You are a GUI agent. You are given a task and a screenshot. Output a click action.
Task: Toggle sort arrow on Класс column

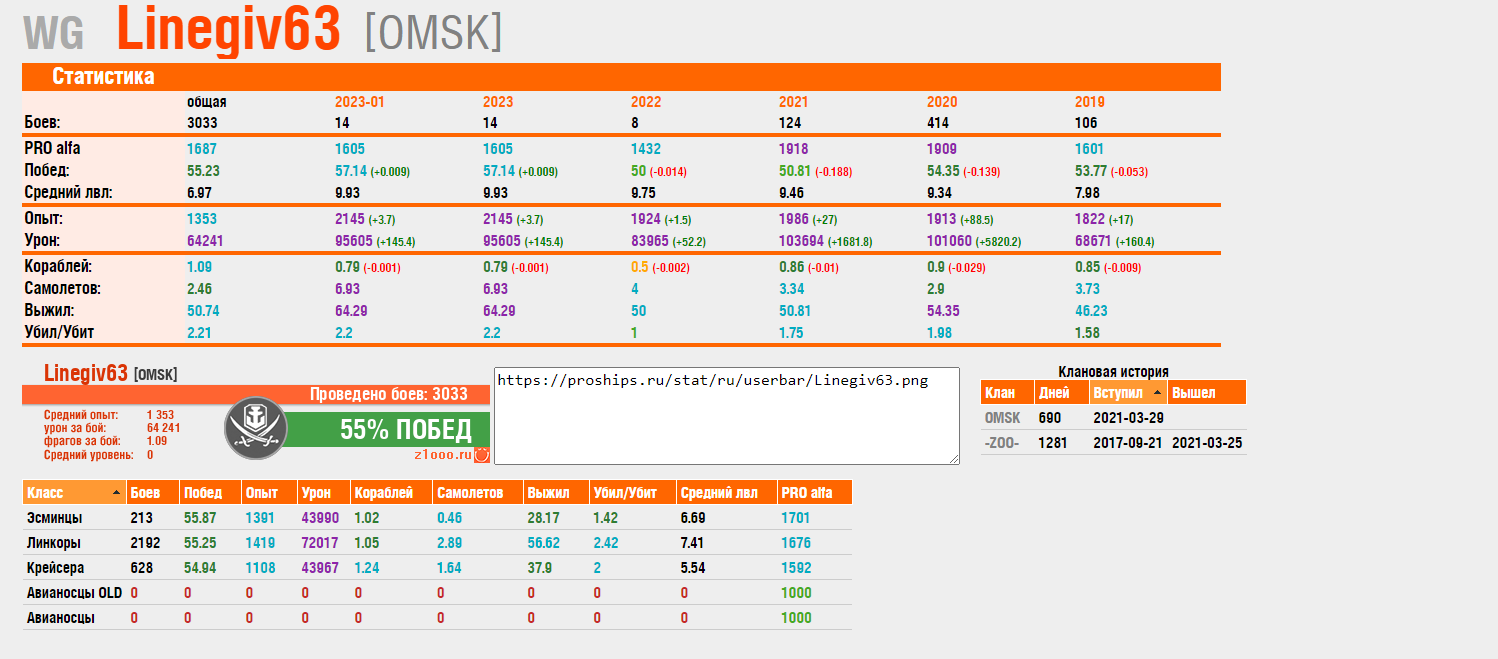(x=117, y=493)
